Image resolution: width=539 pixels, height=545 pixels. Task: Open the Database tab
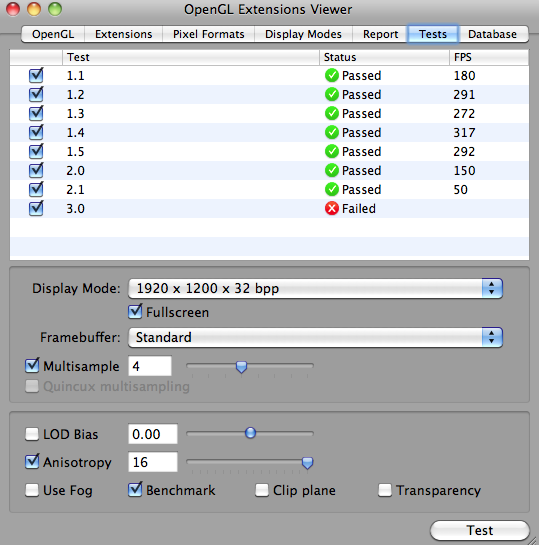tap(492, 34)
